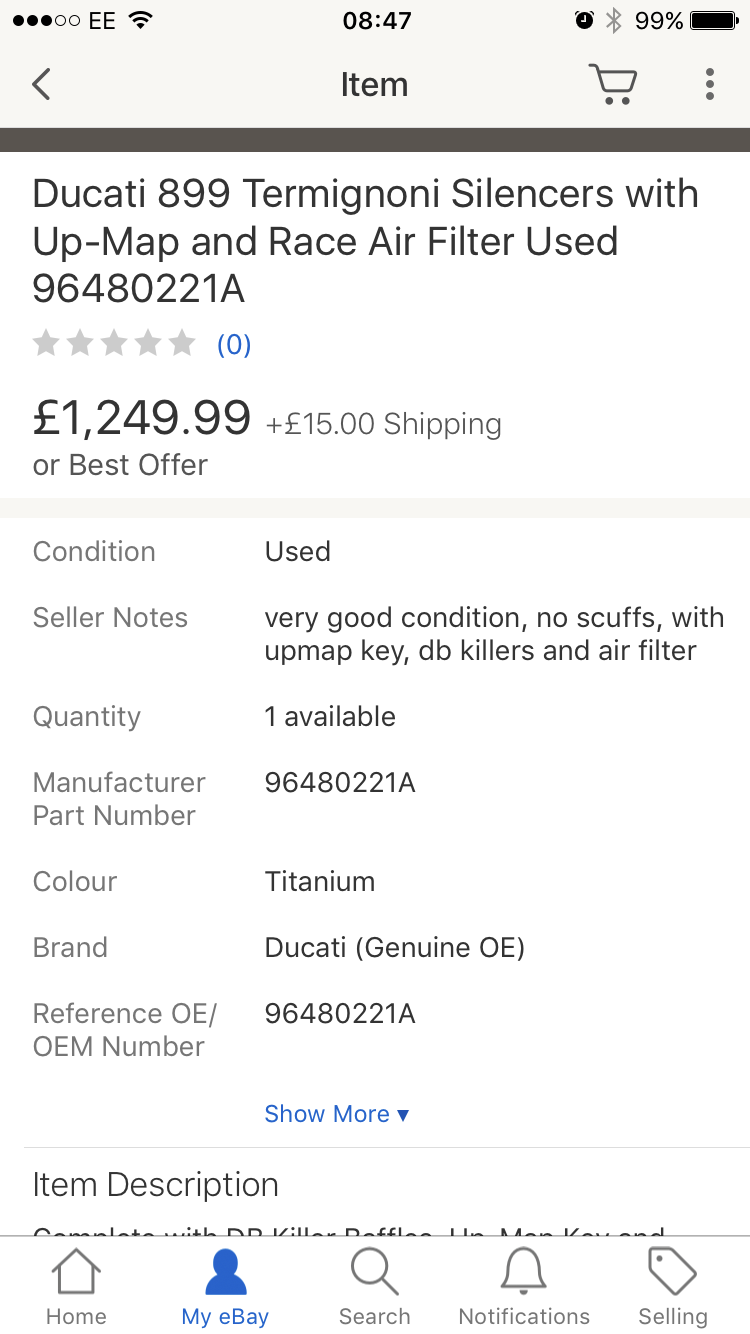
Task: Tap the Manufacturer Part Number value
Action: (339, 783)
